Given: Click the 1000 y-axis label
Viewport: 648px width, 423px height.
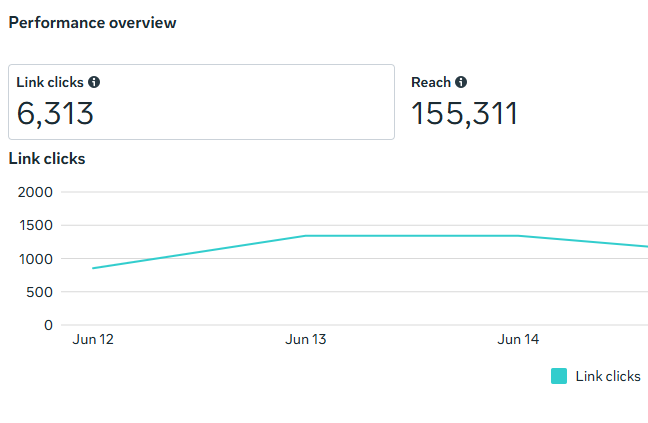Looking at the screenshot, I should tap(36, 259).
